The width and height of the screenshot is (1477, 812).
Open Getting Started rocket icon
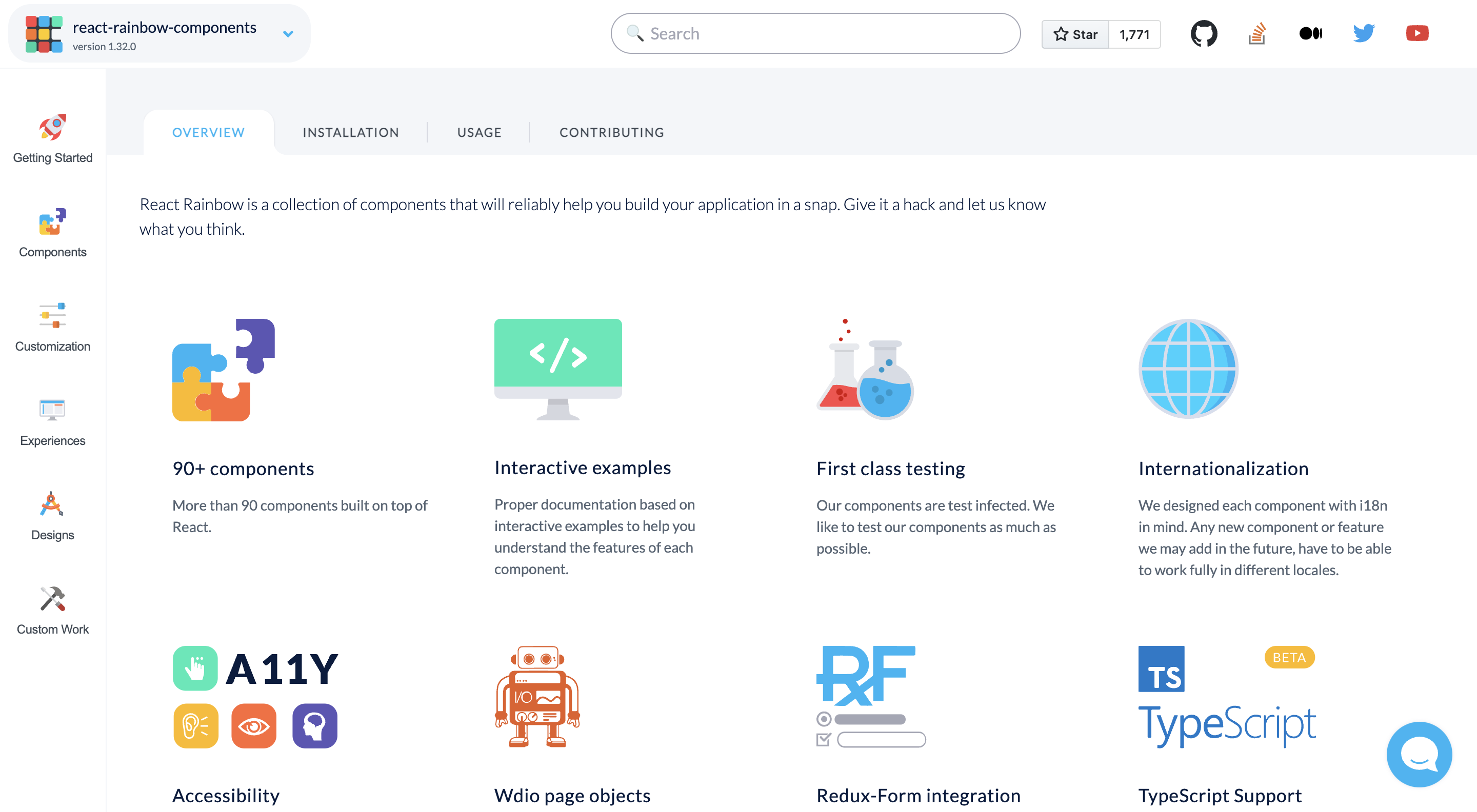[x=52, y=127]
